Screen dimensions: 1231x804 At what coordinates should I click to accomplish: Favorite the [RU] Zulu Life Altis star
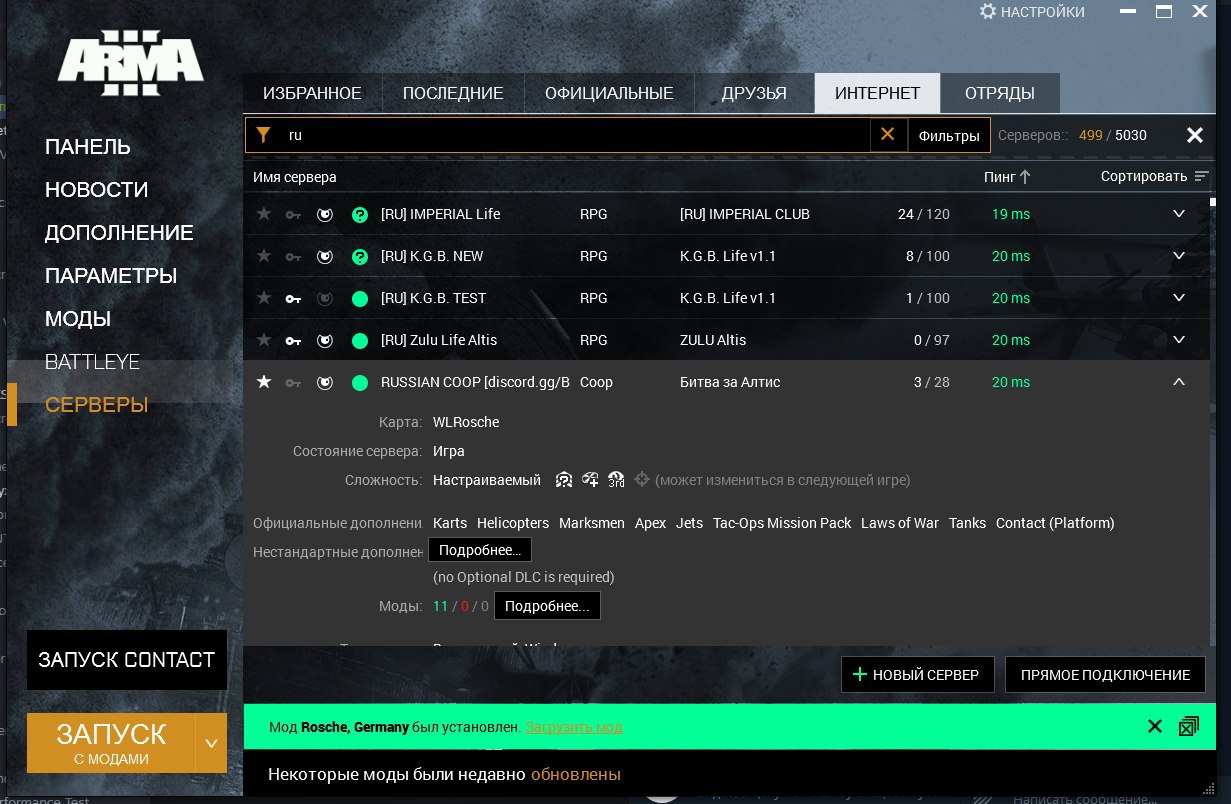[264, 340]
